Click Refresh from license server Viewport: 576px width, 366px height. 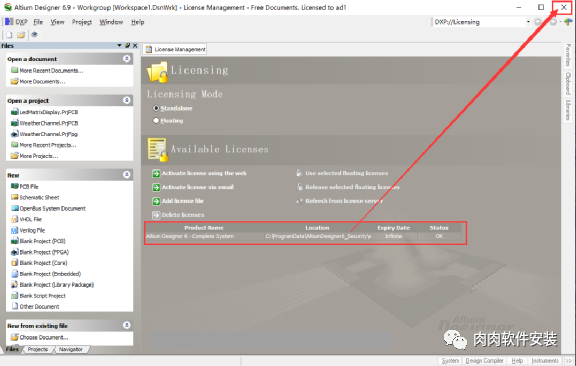point(339,201)
